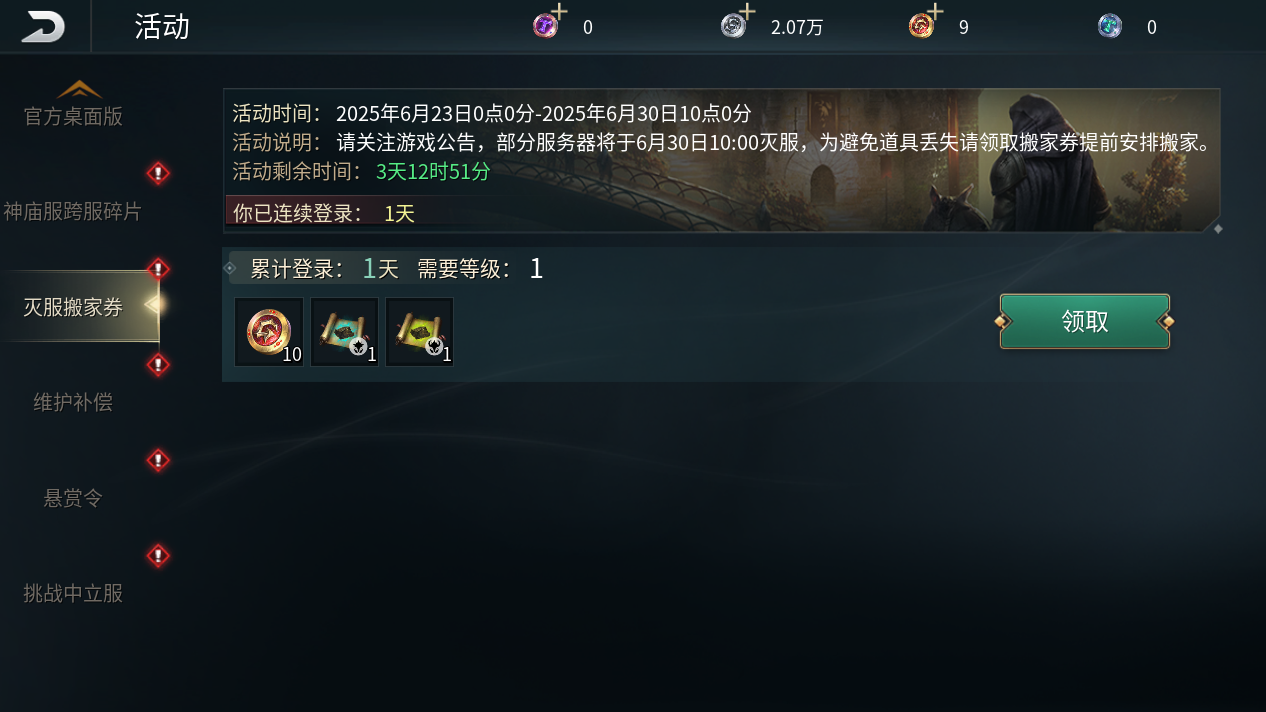Select the teal scroll reward item

pos(344,332)
